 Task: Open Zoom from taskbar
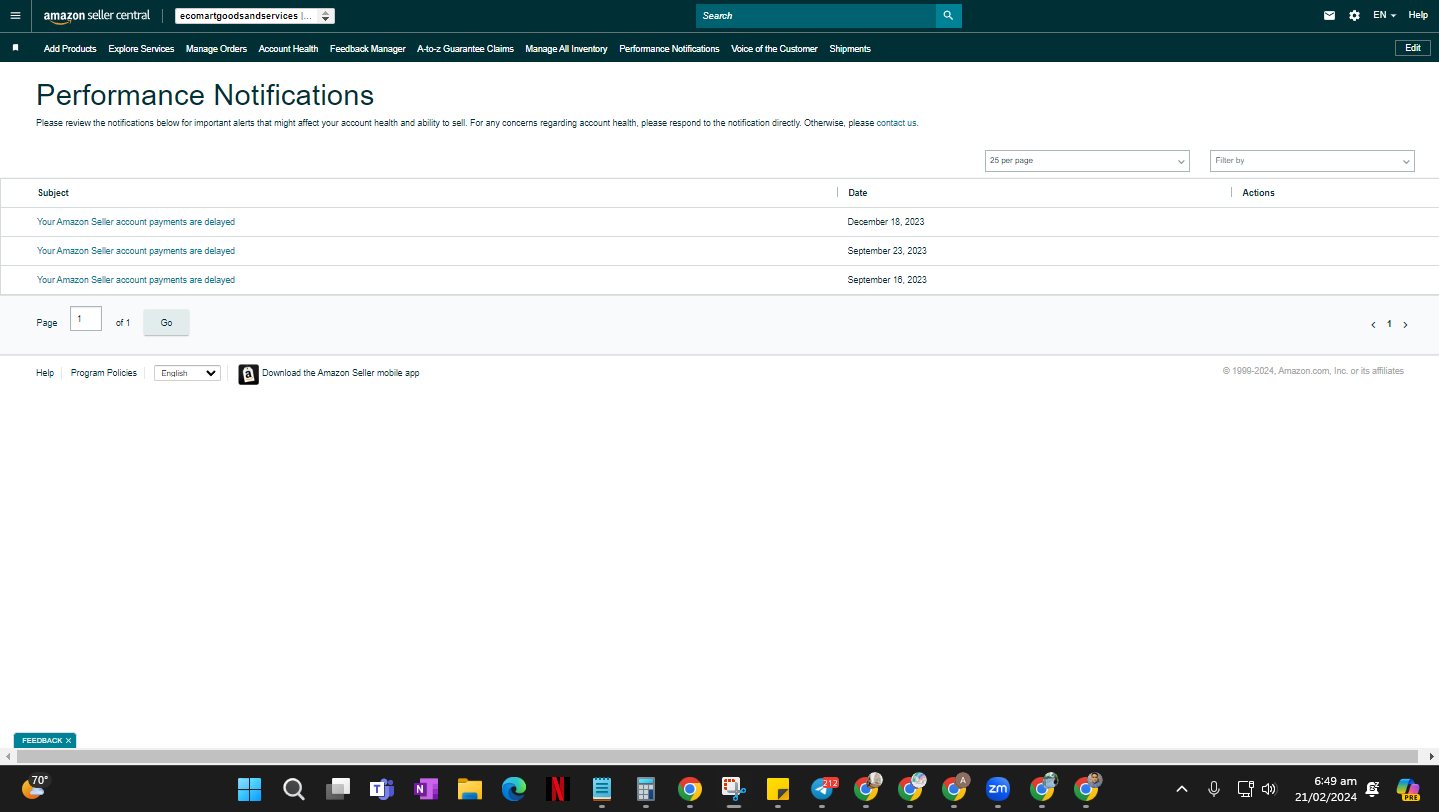tap(997, 790)
